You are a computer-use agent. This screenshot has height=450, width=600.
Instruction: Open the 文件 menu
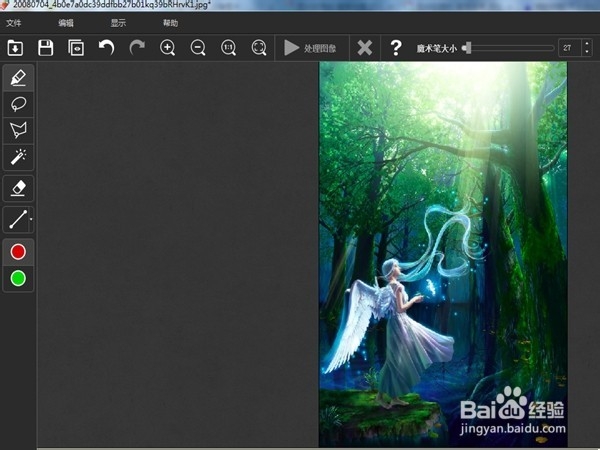click(x=14, y=23)
